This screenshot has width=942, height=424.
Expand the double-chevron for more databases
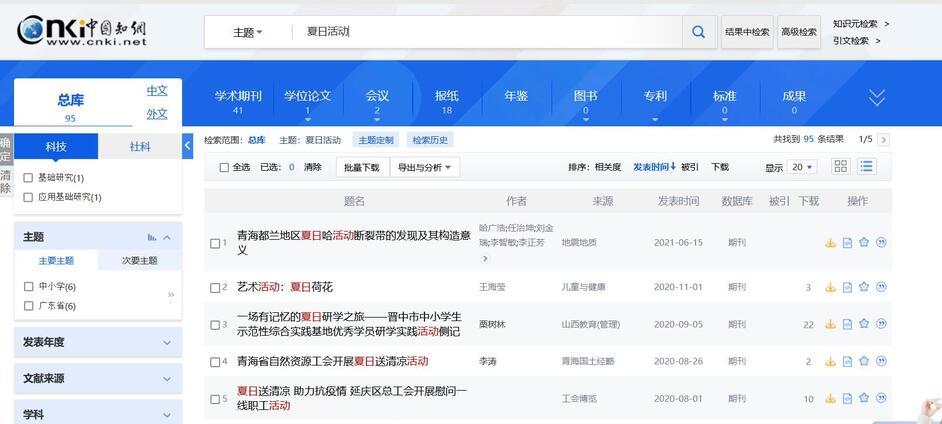click(x=876, y=97)
